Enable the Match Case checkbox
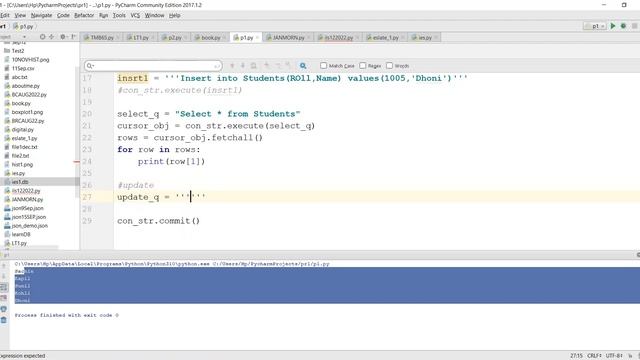Image resolution: width=640 pixels, height=360 pixels. [x=324, y=65]
